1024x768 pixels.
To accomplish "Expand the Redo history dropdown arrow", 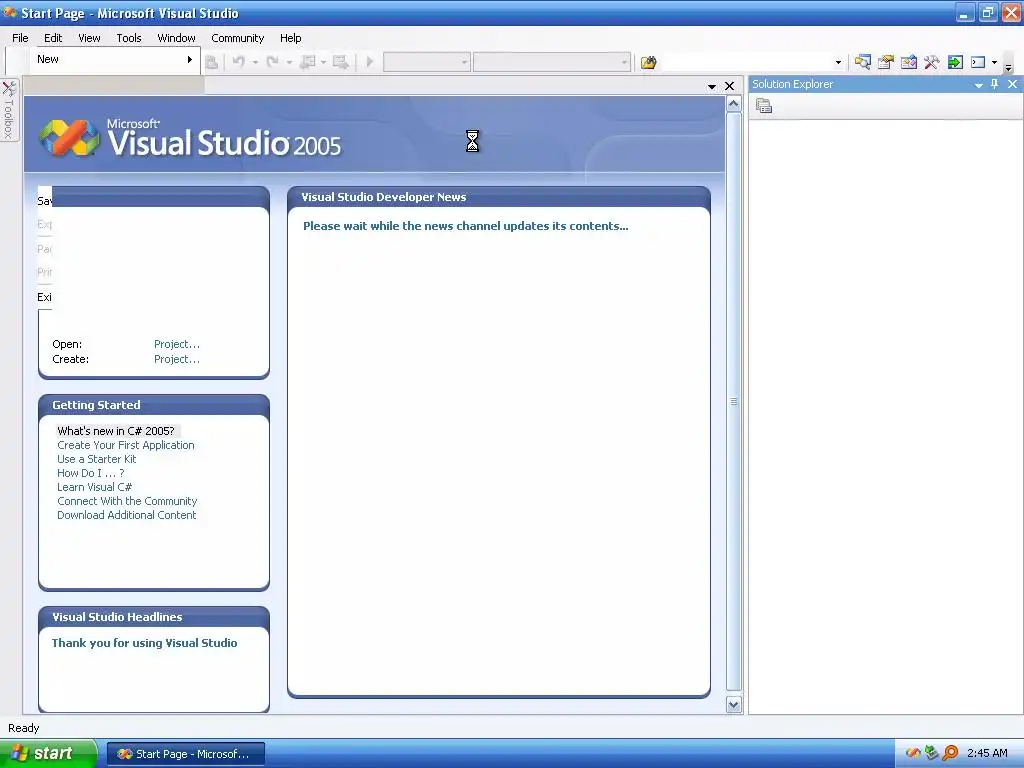I will 289,63.
